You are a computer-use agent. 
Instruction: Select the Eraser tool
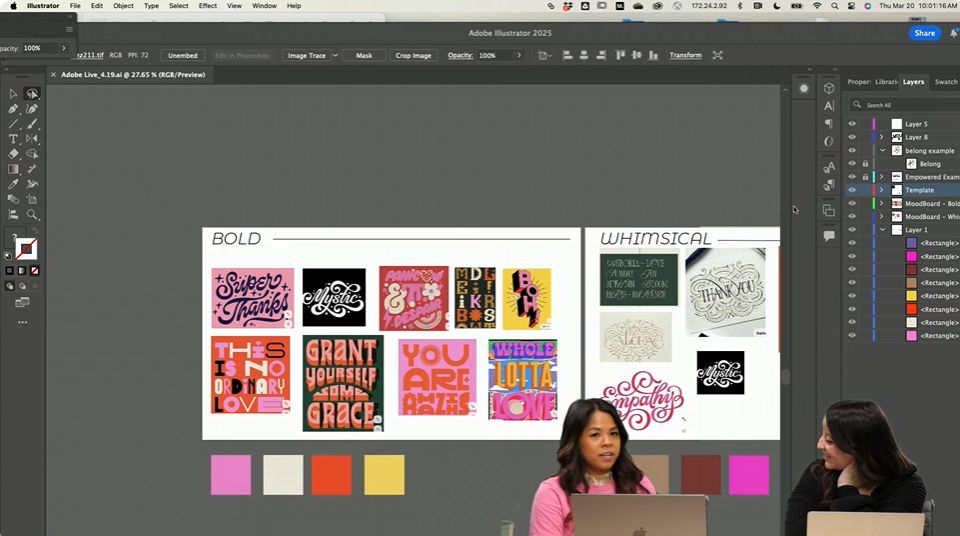[x=13, y=154]
